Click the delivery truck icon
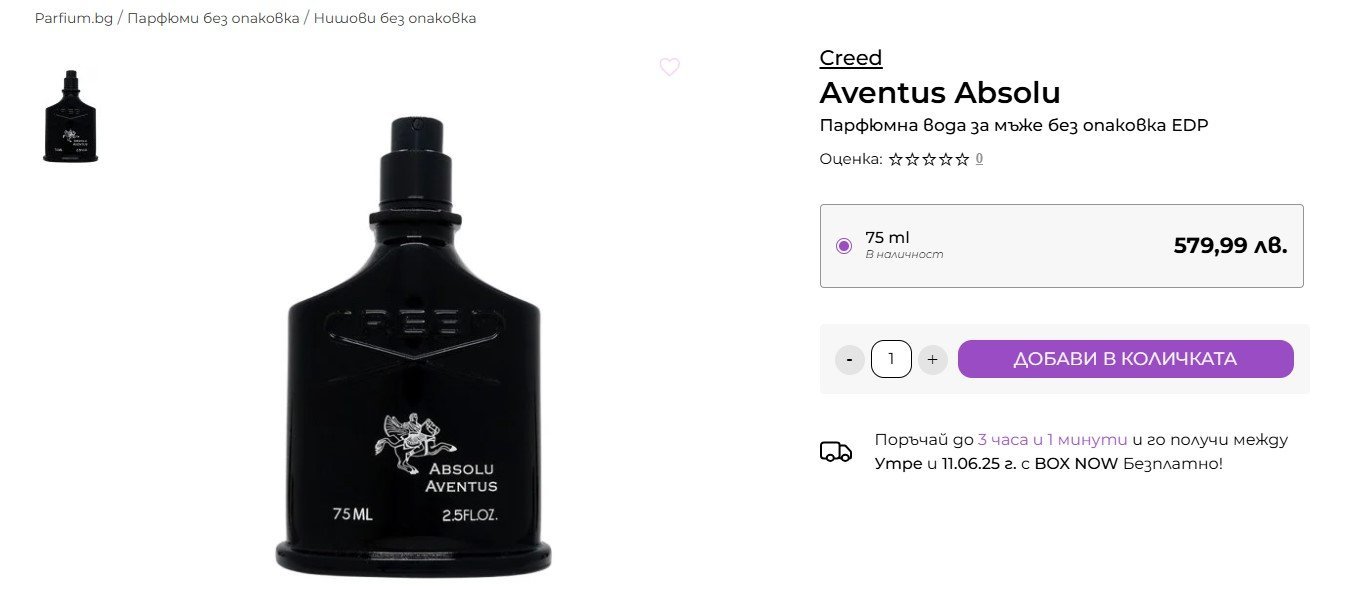Image resolution: width=1354 pixels, height=599 pixels. tap(836, 452)
